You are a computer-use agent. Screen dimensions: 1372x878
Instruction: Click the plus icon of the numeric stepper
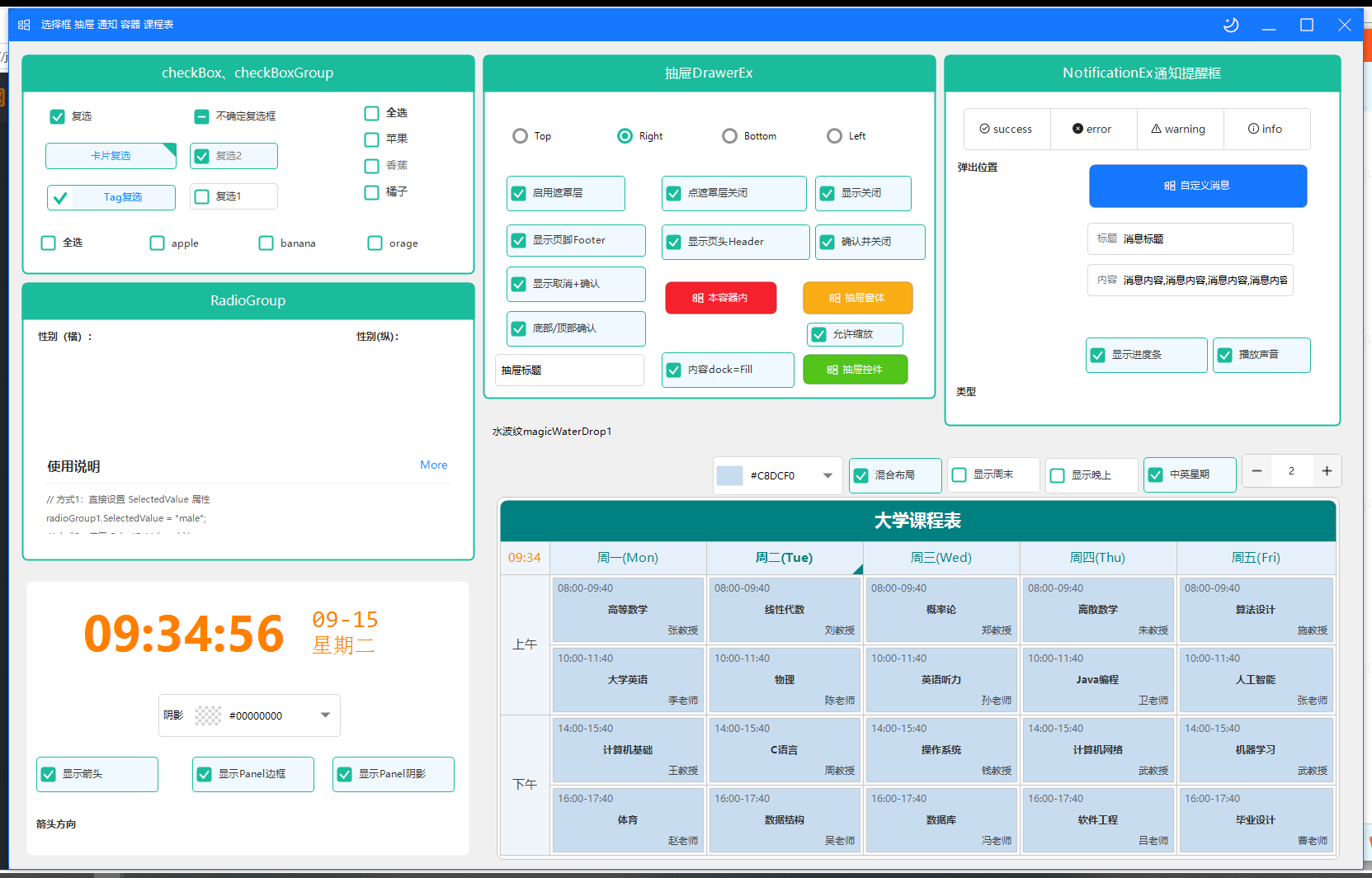(x=1327, y=471)
